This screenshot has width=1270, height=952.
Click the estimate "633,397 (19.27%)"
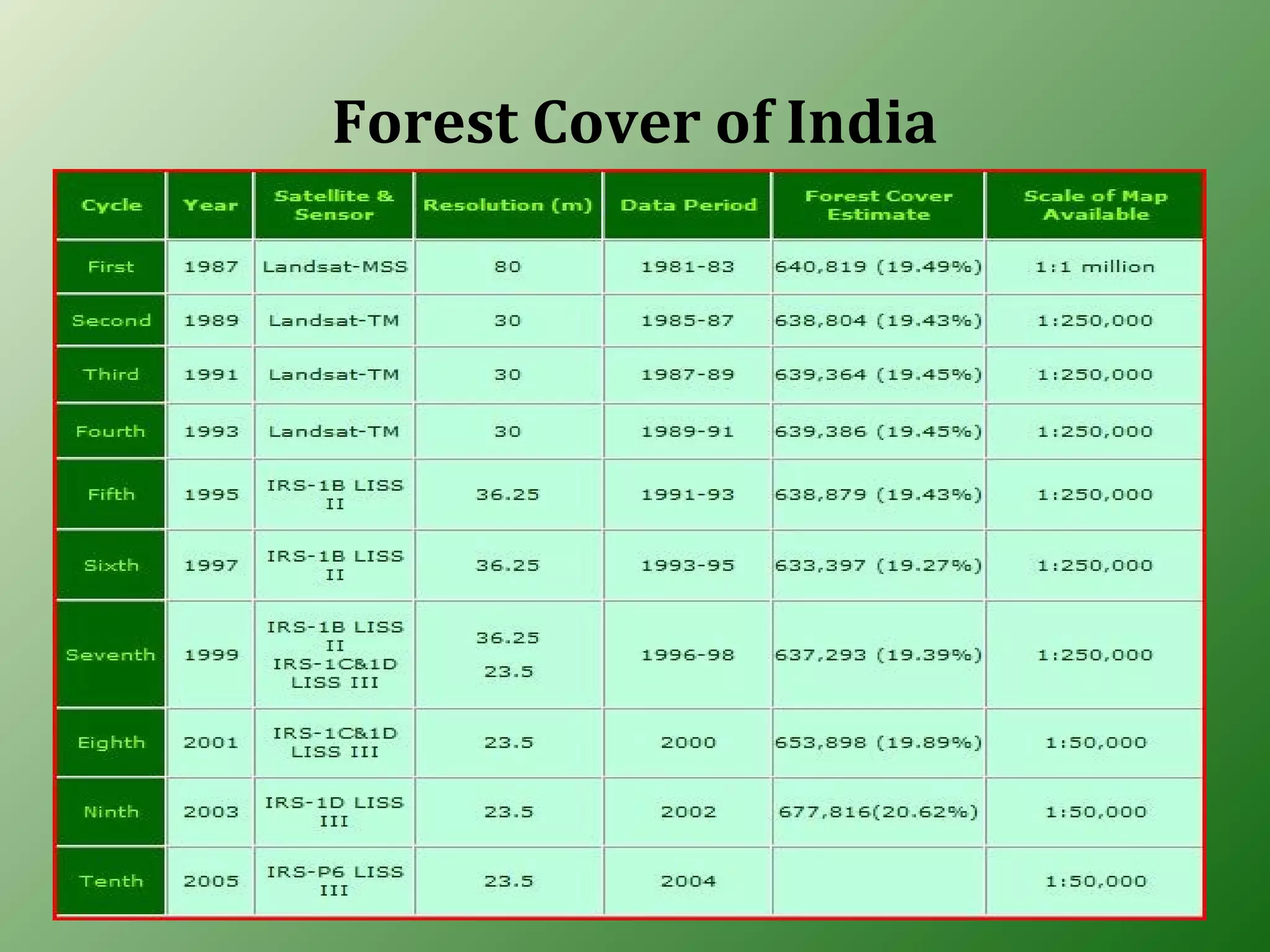tap(879, 565)
